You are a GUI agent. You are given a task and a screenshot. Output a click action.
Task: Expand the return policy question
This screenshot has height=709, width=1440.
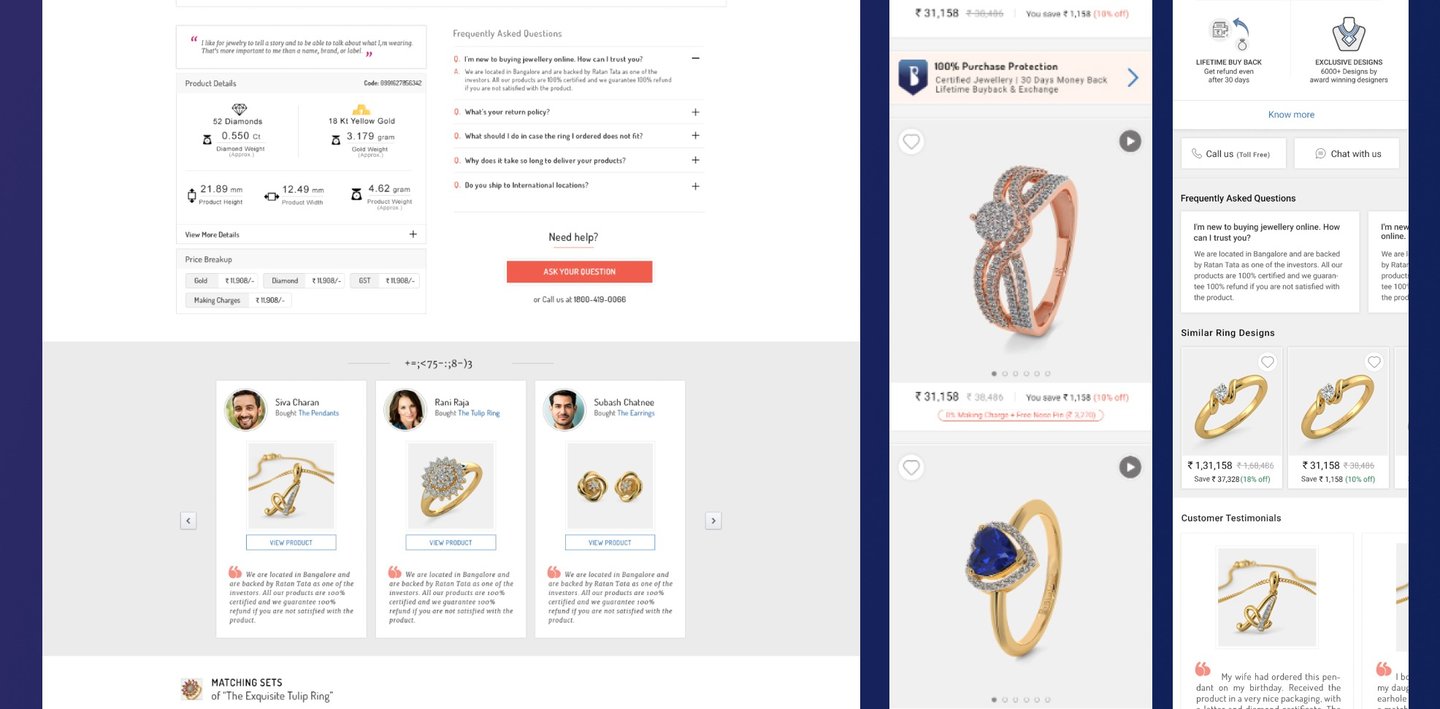click(x=696, y=112)
